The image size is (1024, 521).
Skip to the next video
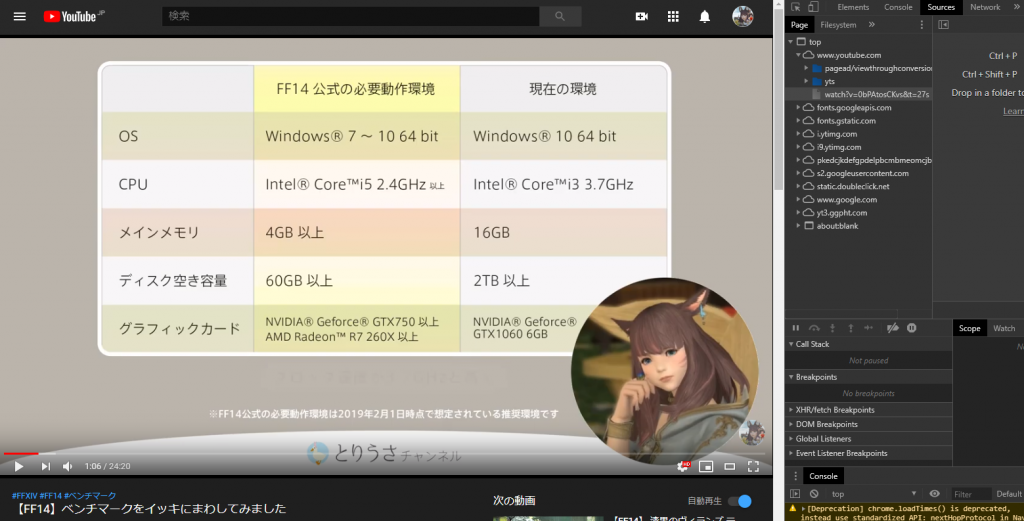click(45, 466)
